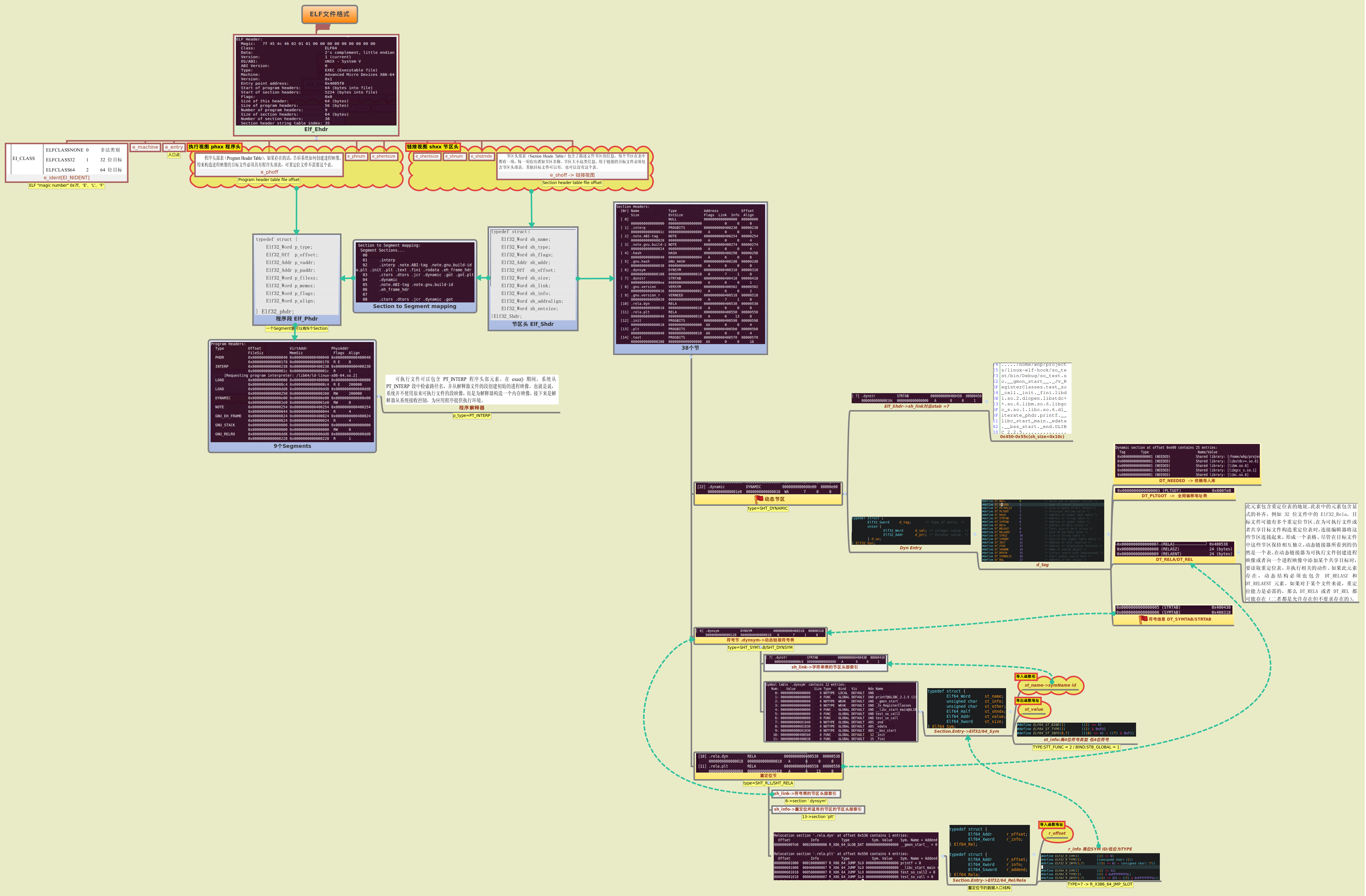The height and width of the screenshot is (896, 1366).
Task: Select the 程序段 Elf_Phdr node
Action: 297,279
